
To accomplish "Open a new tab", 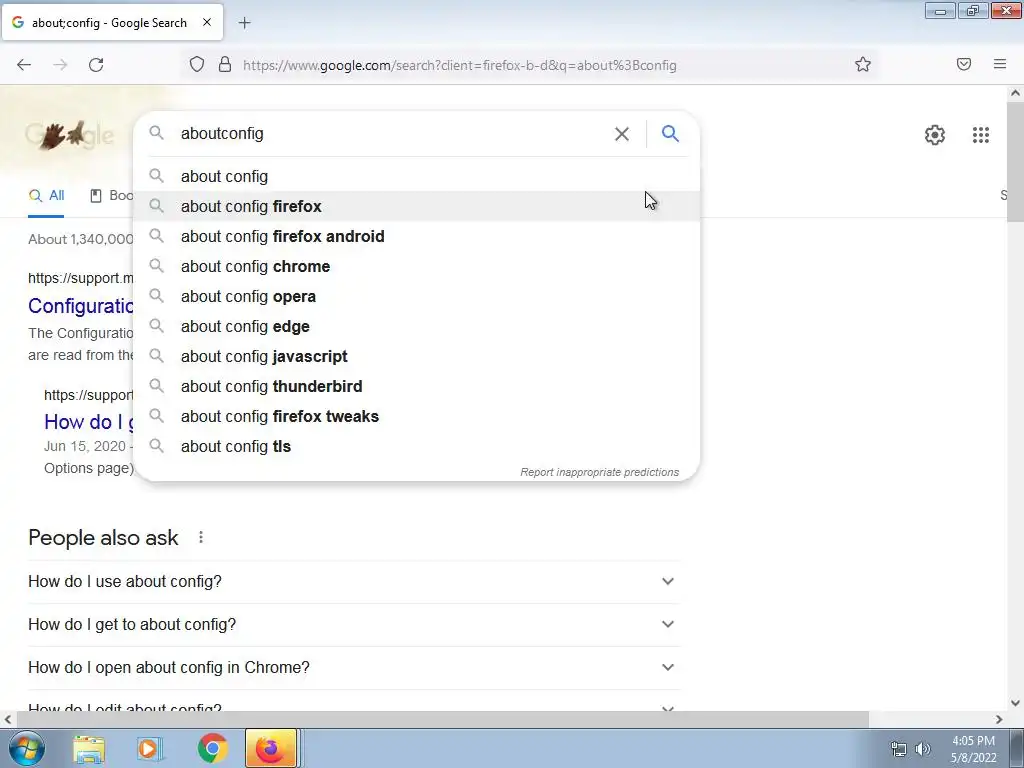I will click(x=244, y=23).
